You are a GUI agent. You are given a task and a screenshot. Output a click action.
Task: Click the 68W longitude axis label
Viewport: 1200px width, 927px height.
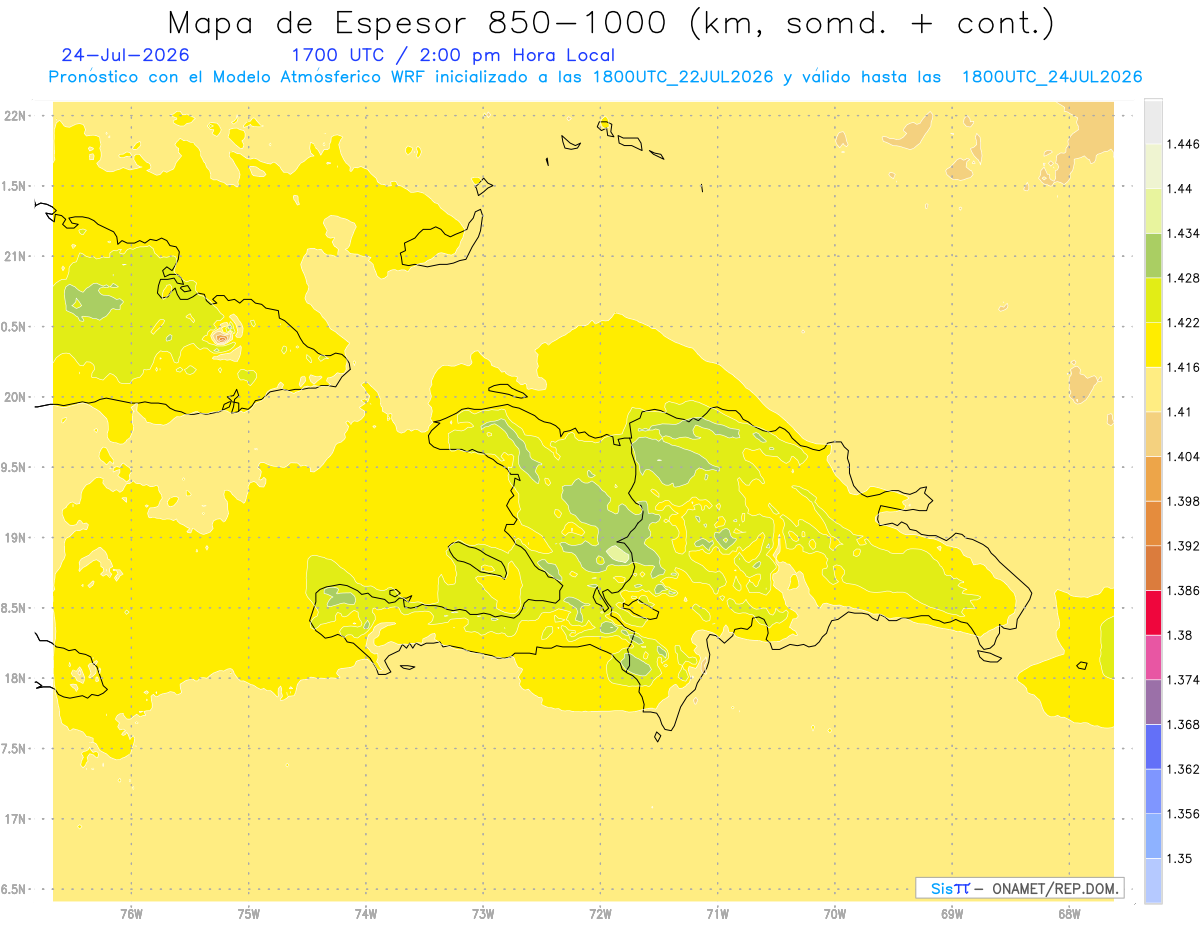coord(1069,913)
